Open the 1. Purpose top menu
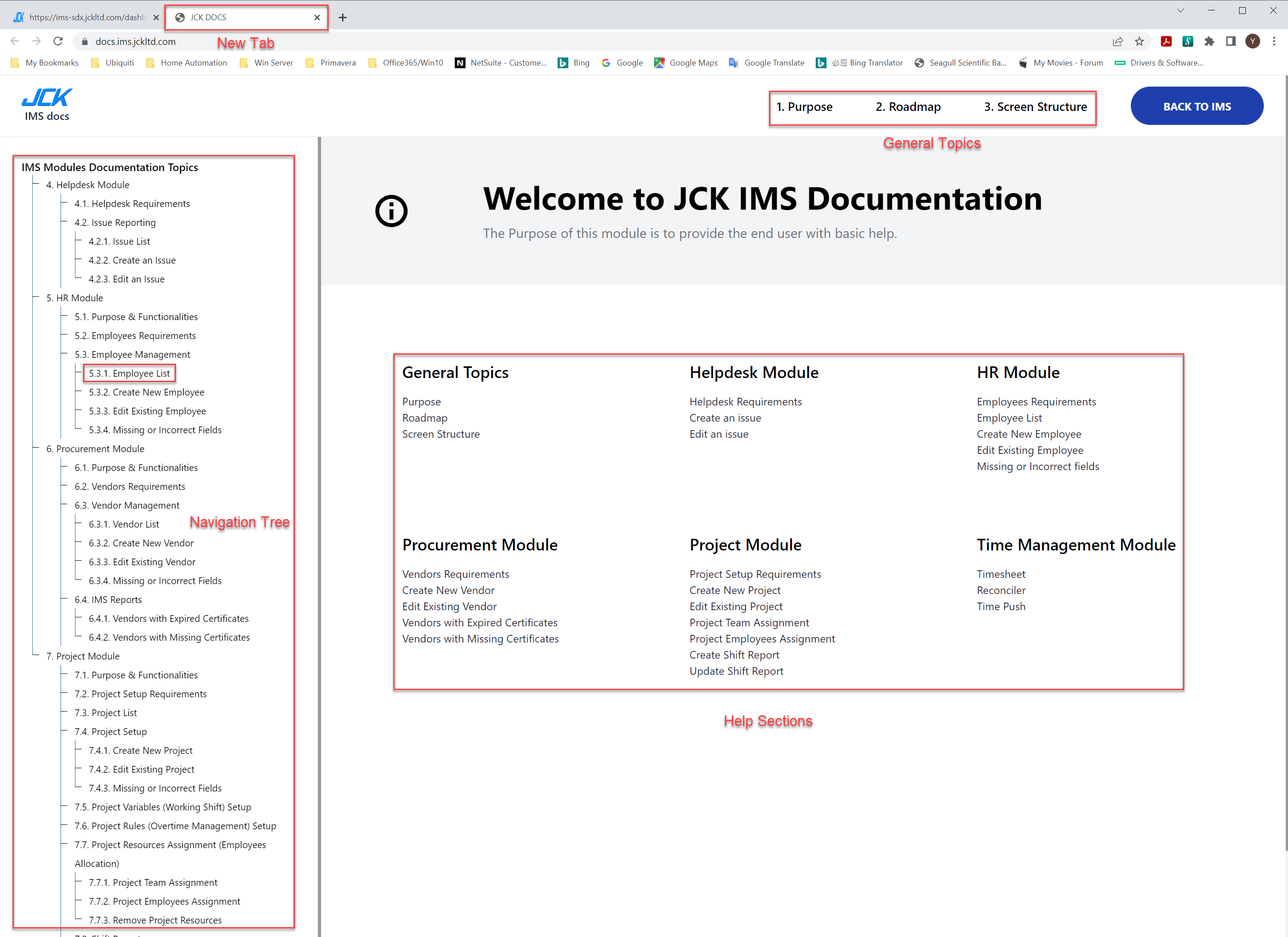 pyautogui.click(x=804, y=107)
